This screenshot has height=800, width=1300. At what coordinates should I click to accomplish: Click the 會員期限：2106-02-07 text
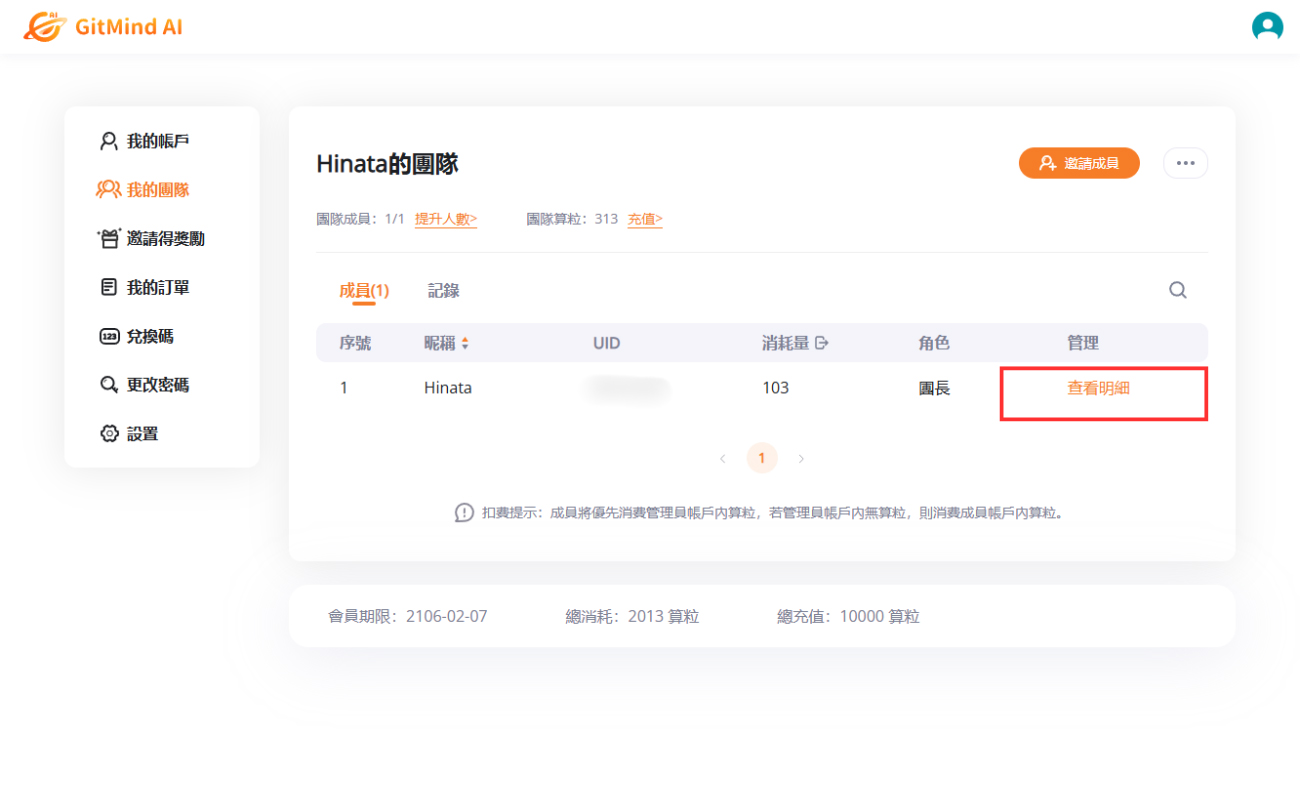(x=408, y=617)
